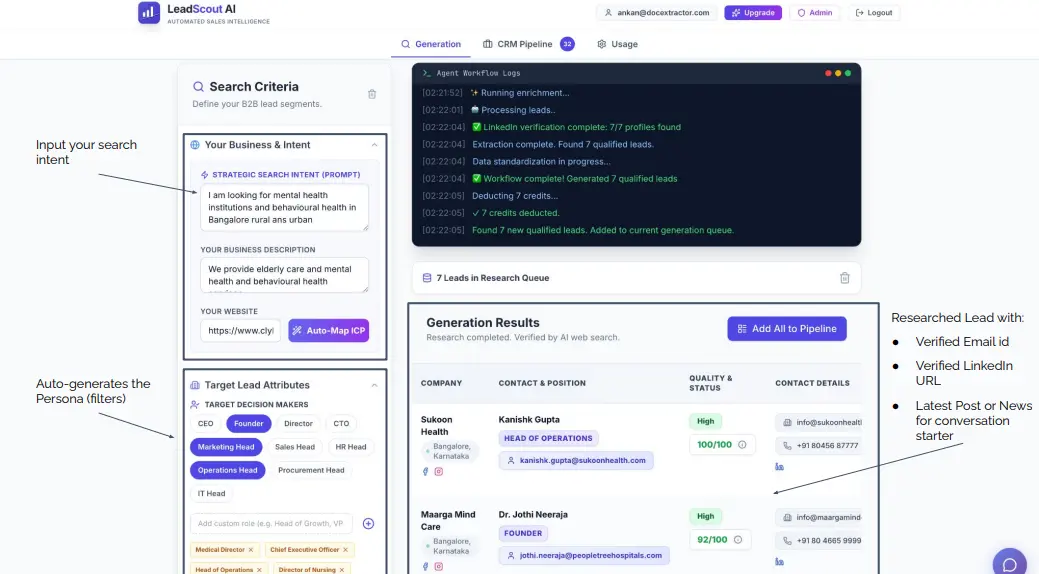
Task: Click the green dot in the logs window
Action: [x=848, y=73]
